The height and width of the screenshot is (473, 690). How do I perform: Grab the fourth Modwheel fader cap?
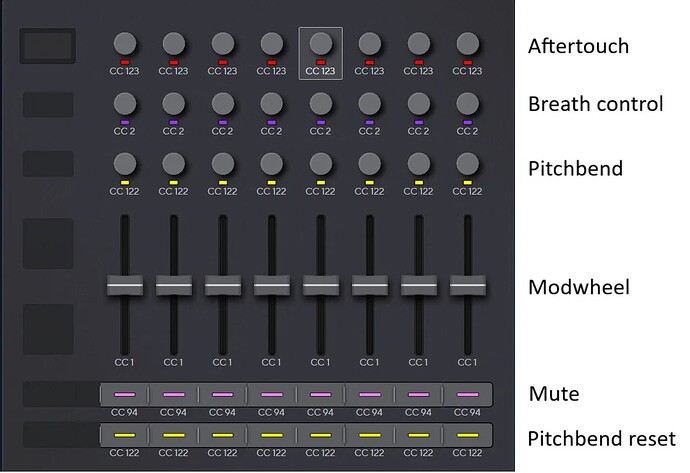pyautogui.click(x=271, y=286)
